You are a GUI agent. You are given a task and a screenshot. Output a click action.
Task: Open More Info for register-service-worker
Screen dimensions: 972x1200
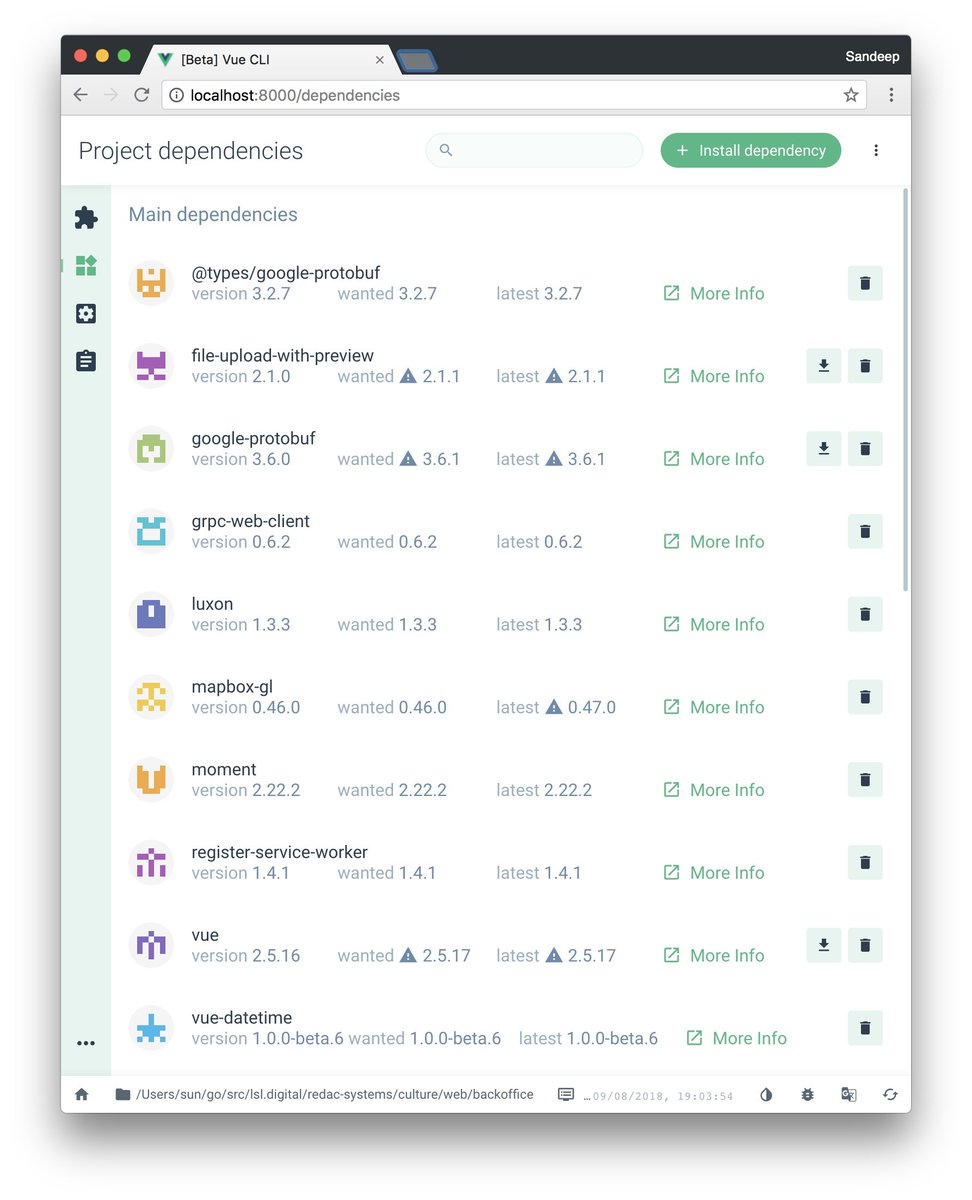[714, 872]
